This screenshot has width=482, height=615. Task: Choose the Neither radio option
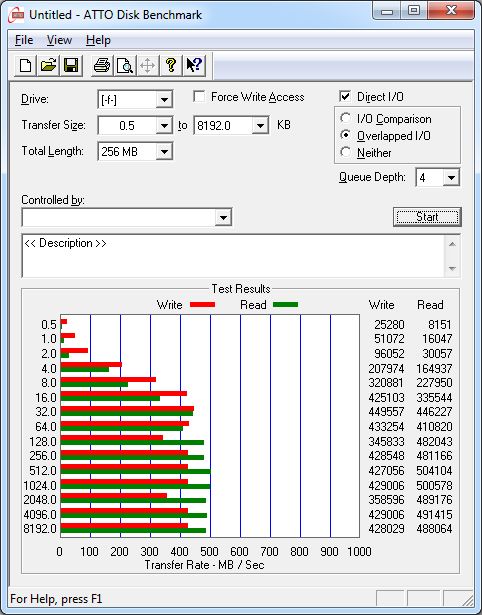346,152
